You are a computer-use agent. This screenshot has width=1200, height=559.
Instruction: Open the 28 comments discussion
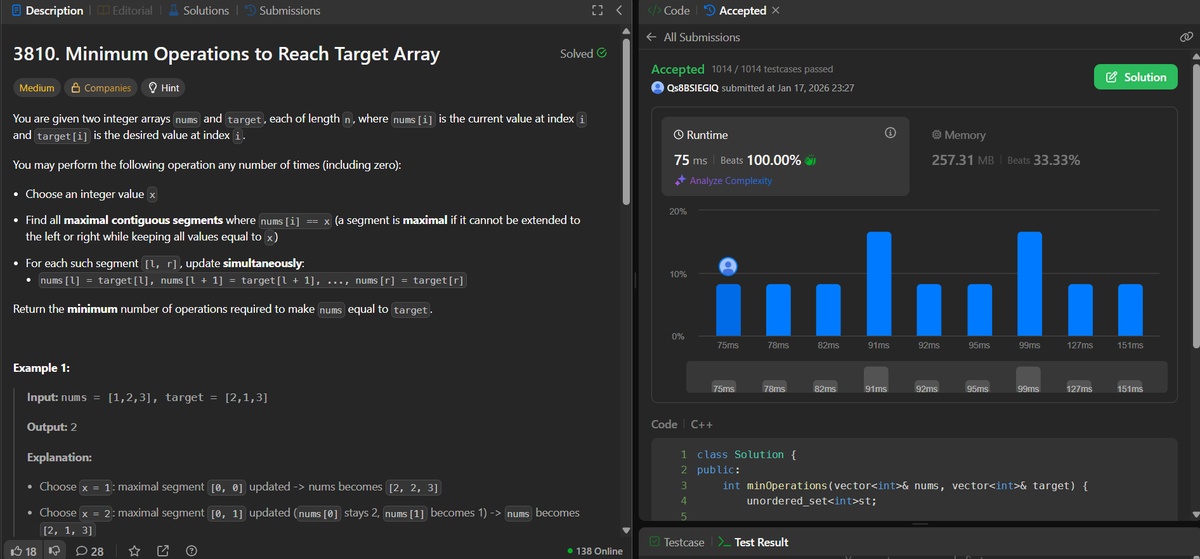point(89,550)
